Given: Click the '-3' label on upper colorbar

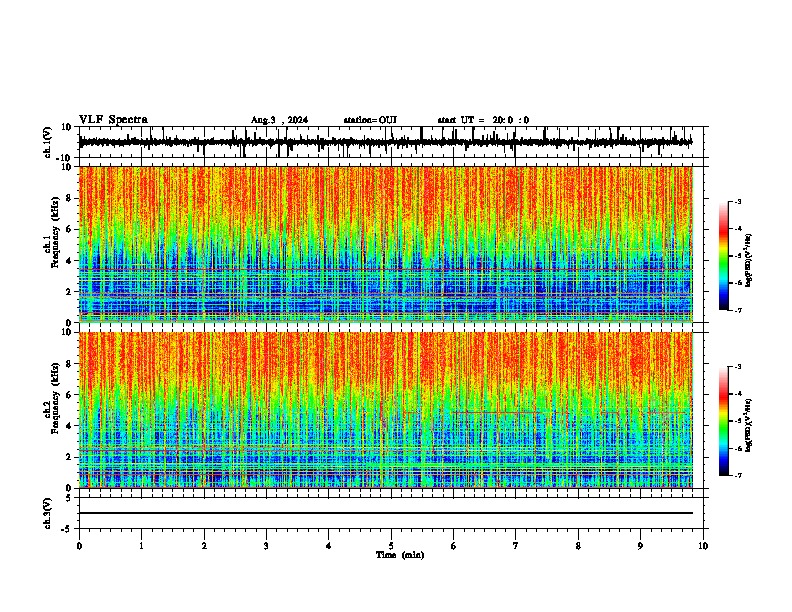Looking at the screenshot, I should 738,201.
